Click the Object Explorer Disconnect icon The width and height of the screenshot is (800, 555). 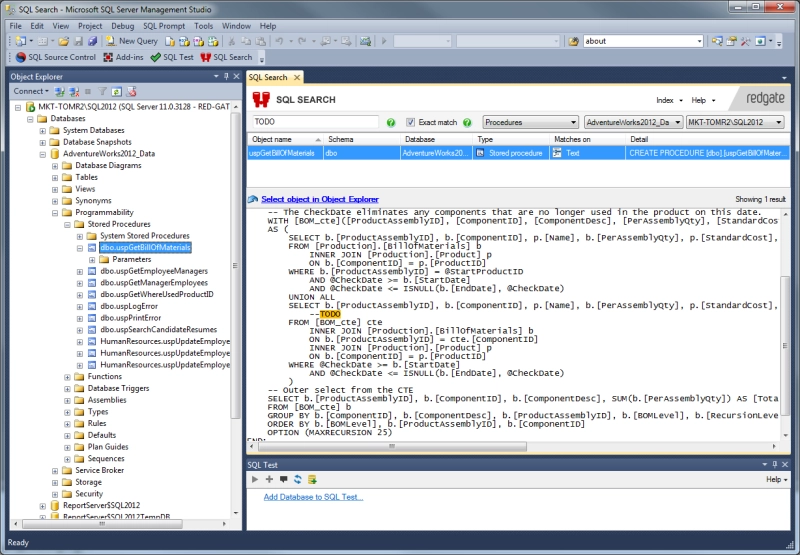74,92
